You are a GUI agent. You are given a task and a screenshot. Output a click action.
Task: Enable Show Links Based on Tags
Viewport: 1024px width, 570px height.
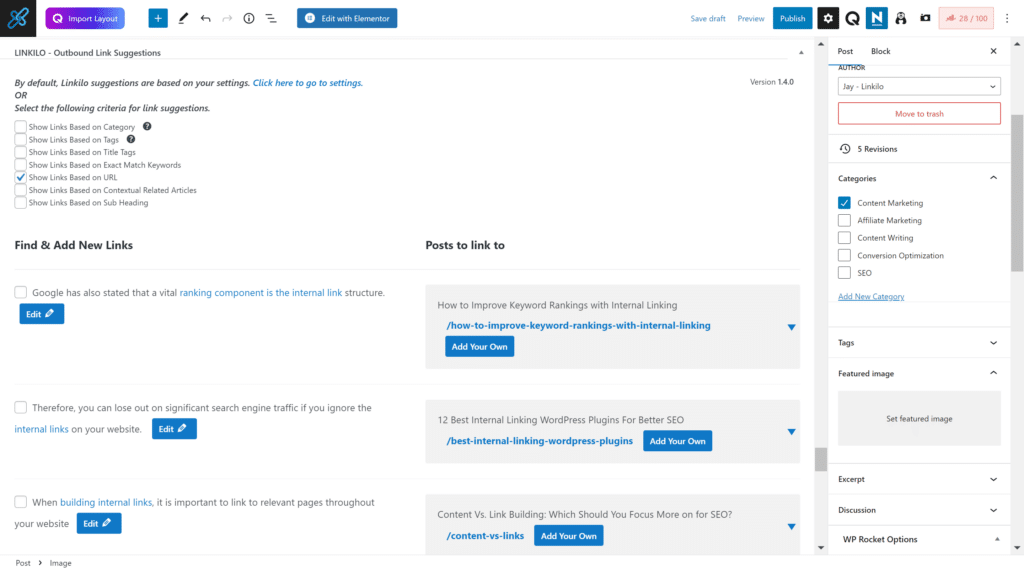point(20,139)
